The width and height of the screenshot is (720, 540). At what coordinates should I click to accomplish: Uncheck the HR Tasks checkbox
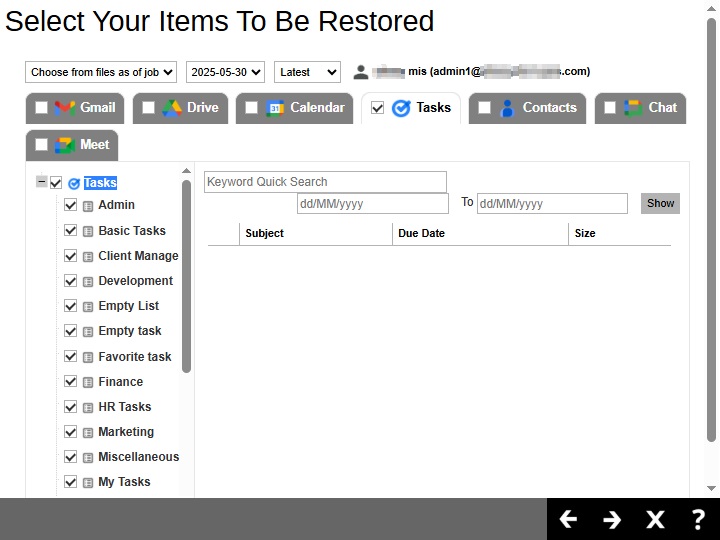point(71,407)
